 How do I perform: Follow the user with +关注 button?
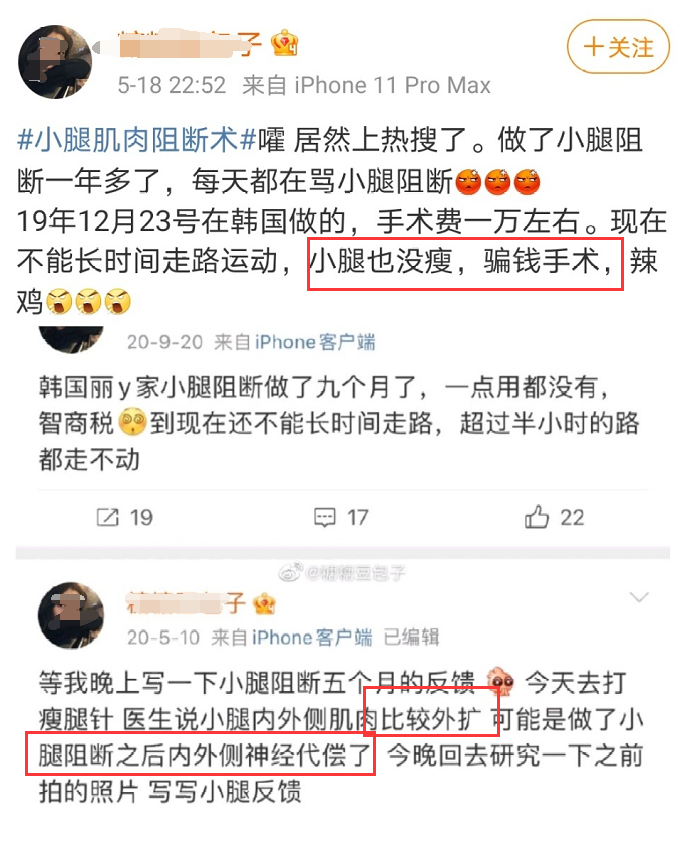point(618,47)
